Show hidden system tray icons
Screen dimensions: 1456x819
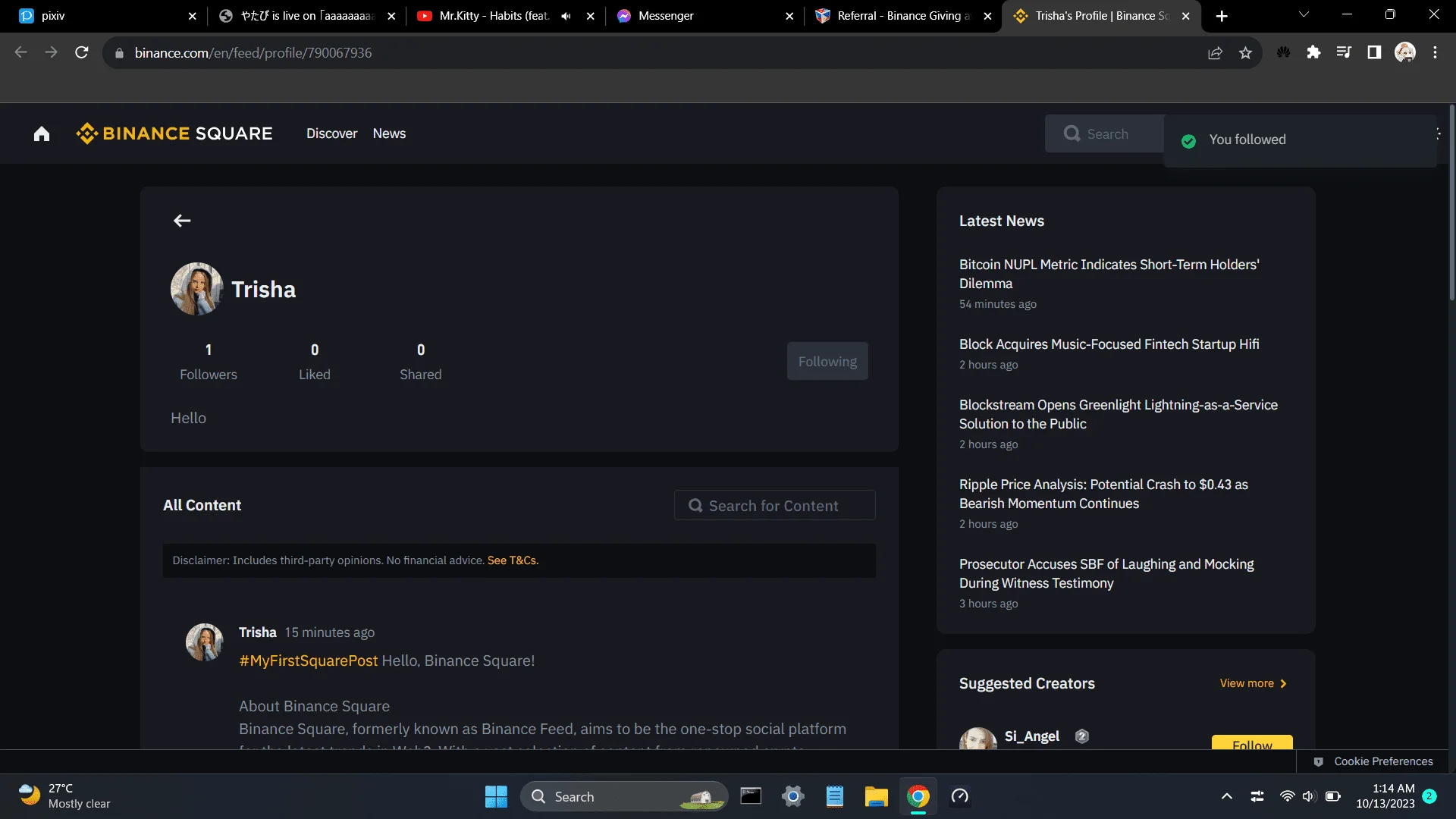[1226, 796]
